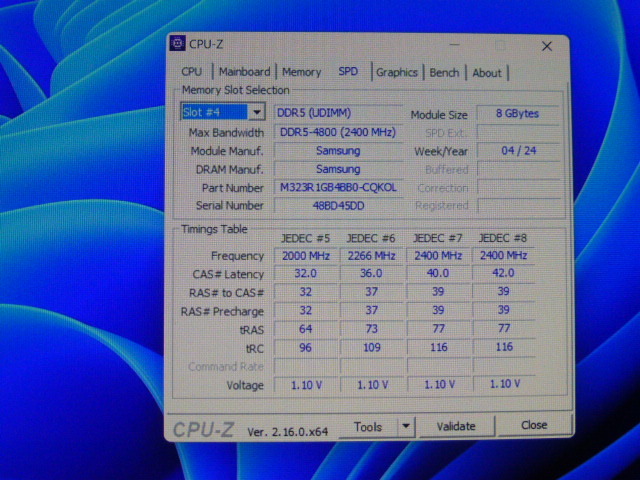The width and height of the screenshot is (640, 480).
Task: Click the part number M323R1GB4BB0-CQKOL
Action: [338, 187]
